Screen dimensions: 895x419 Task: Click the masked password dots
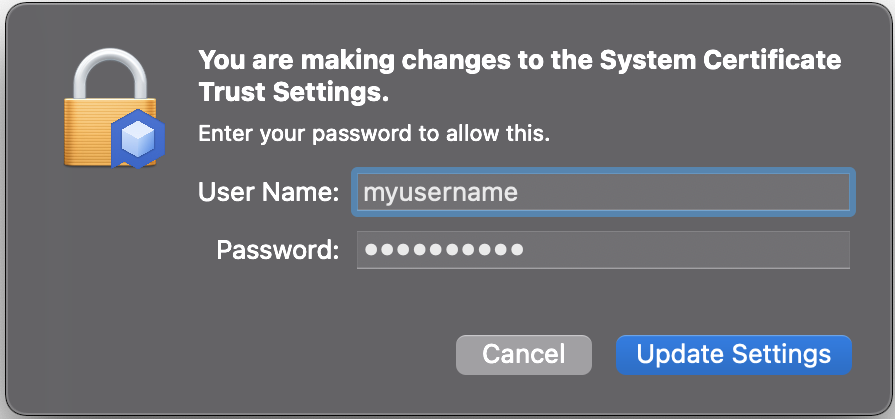point(444,249)
